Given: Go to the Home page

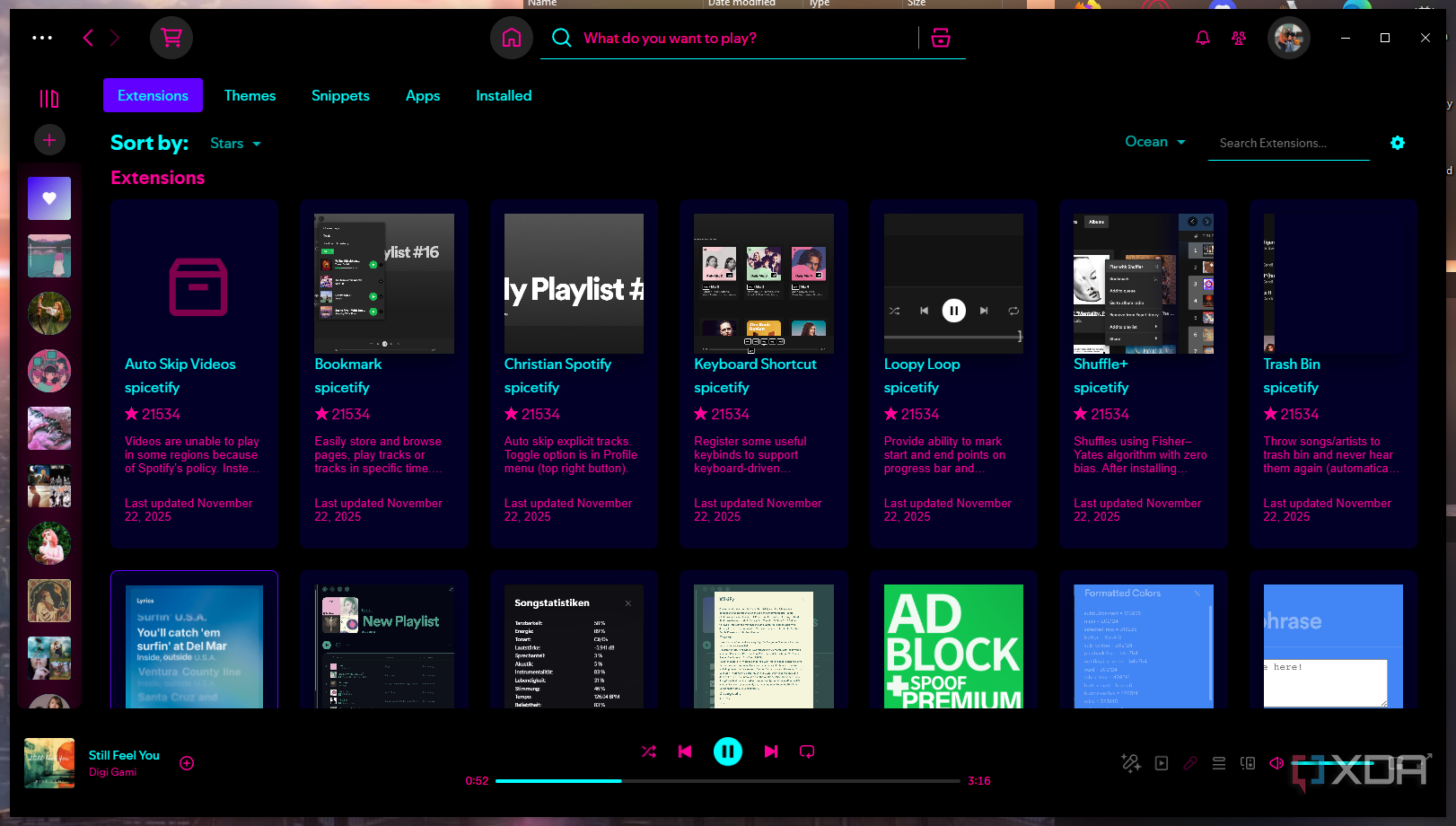Looking at the screenshot, I should pyautogui.click(x=512, y=38).
